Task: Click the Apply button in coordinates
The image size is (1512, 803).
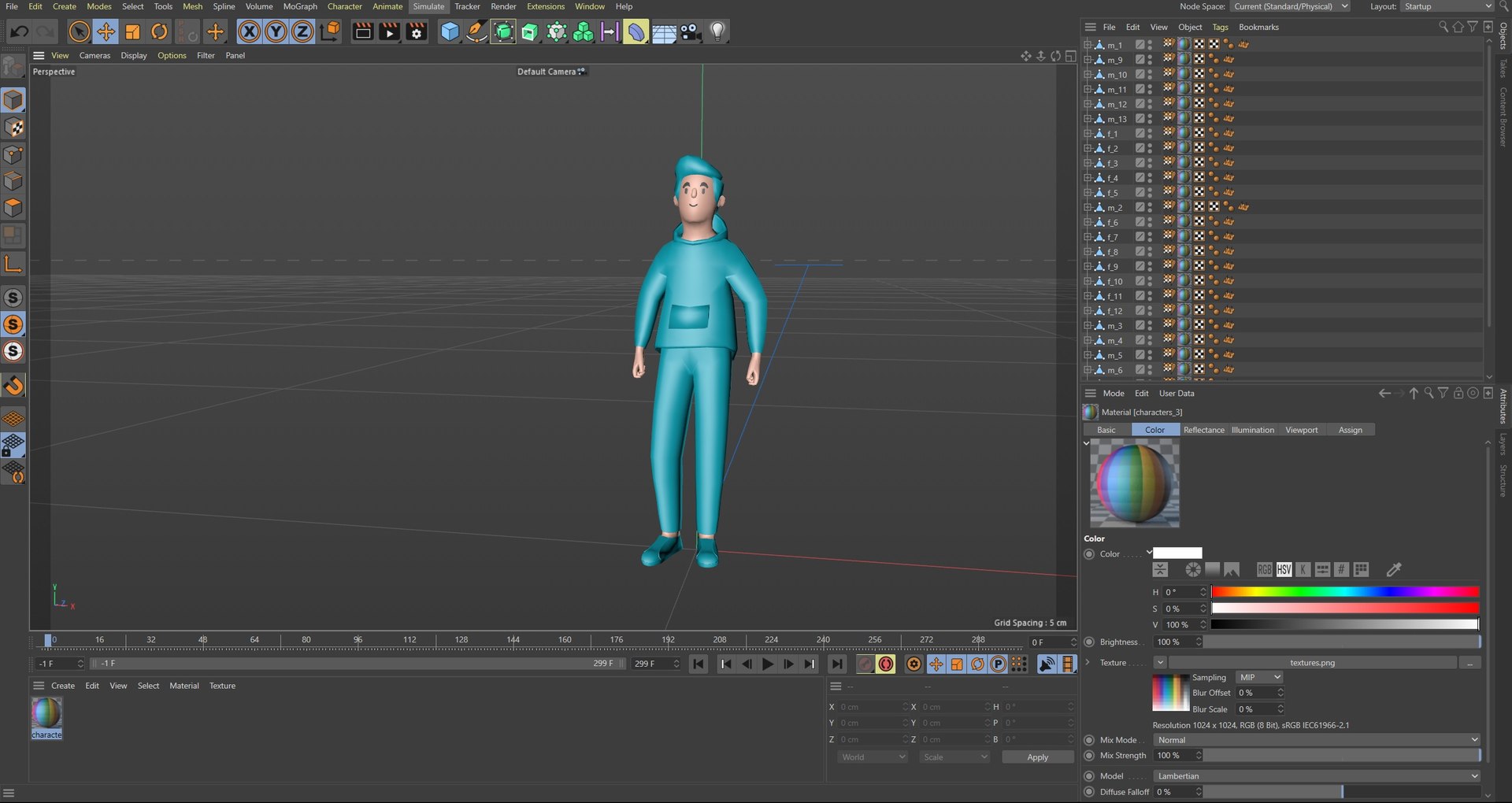Action: point(1037,757)
